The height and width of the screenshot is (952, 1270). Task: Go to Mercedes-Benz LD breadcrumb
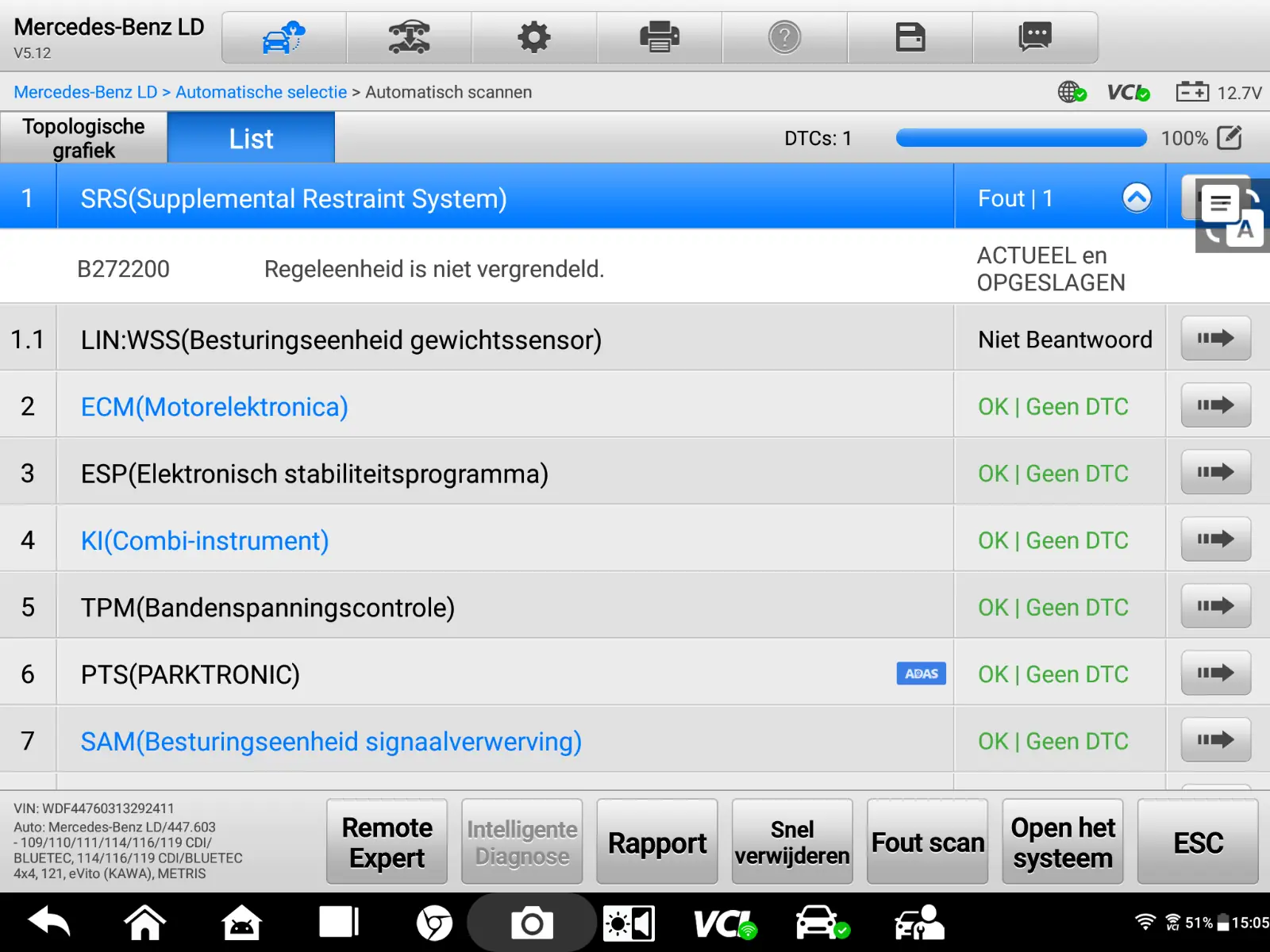[x=86, y=92]
